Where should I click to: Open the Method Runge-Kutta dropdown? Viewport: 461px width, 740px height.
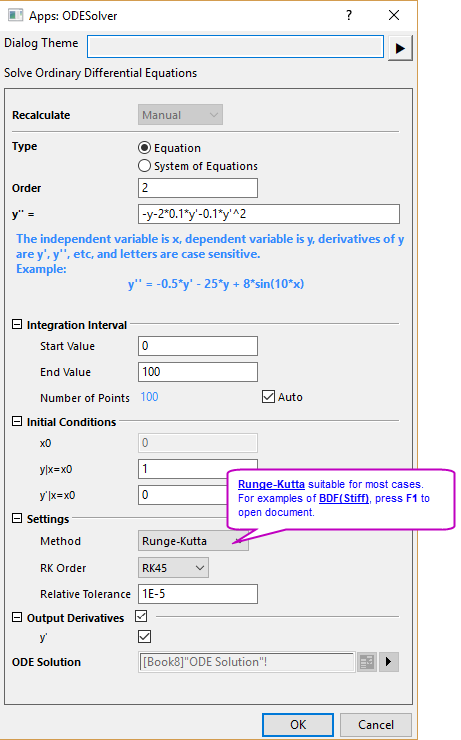[193, 541]
